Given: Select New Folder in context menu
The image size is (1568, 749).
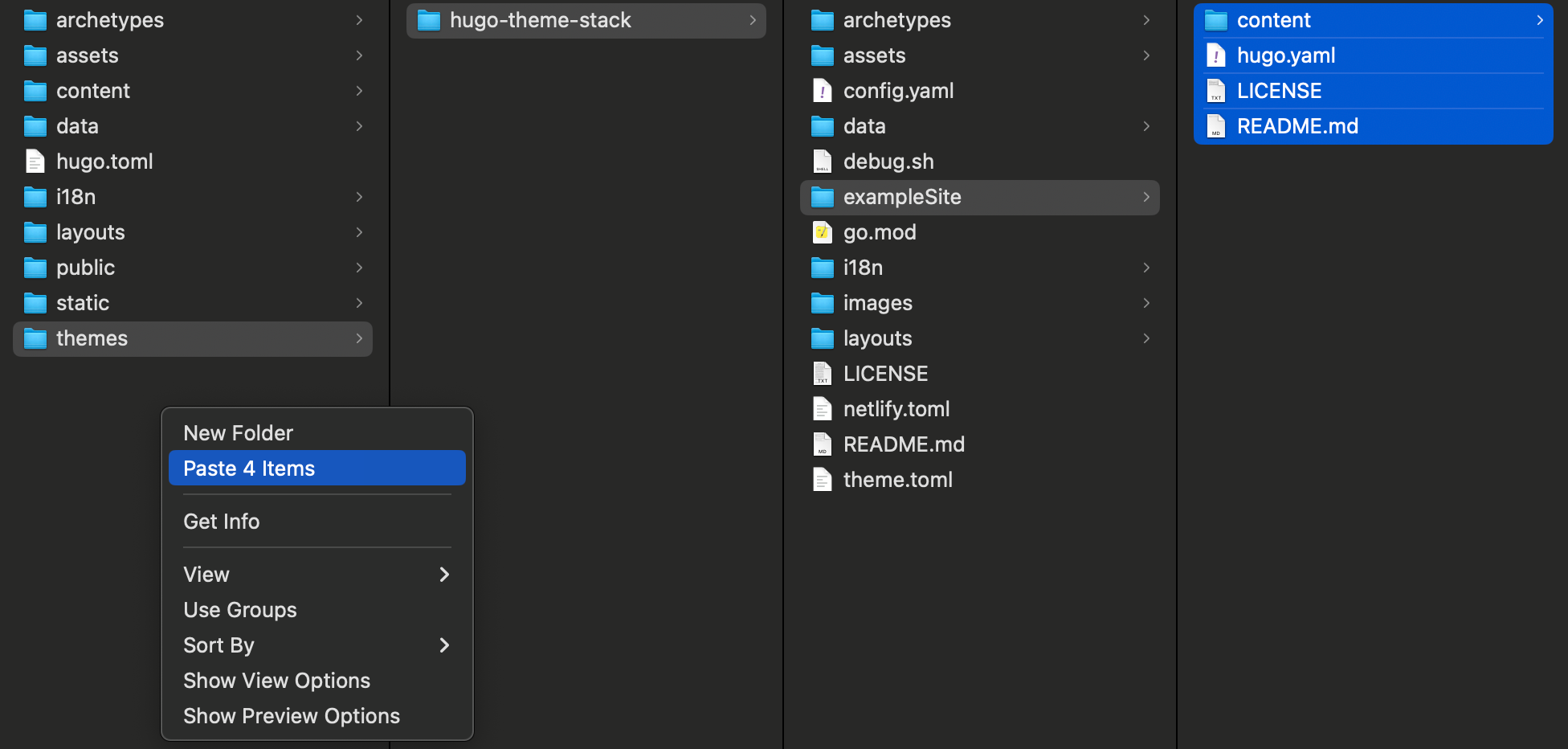Looking at the screenshot, I should click(x=238, y=433).
